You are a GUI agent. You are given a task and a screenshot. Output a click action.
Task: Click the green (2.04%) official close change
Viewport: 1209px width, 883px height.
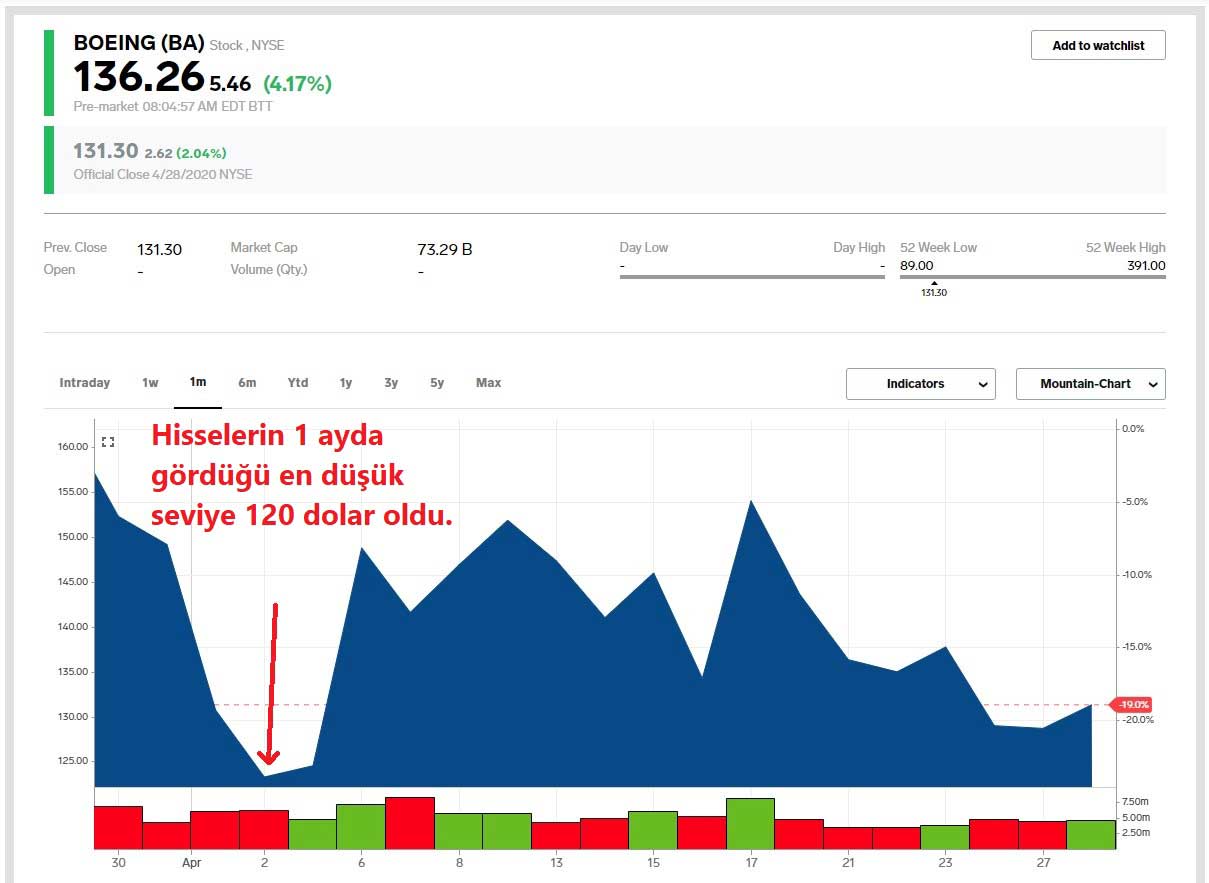pos(201,153)
